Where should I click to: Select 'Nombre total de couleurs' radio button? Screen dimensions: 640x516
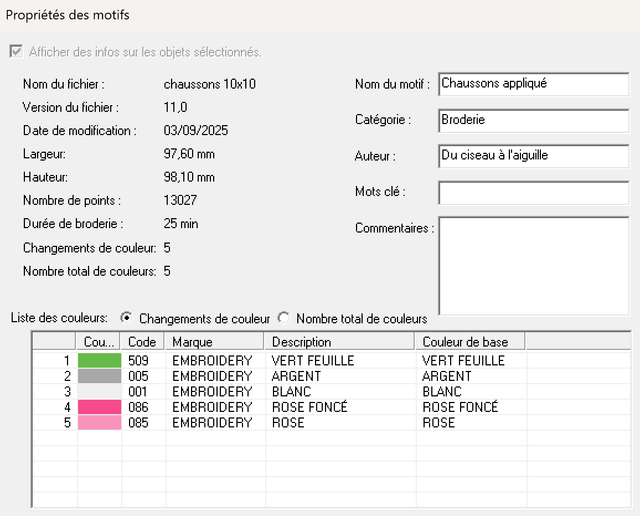tap(283, 318)
